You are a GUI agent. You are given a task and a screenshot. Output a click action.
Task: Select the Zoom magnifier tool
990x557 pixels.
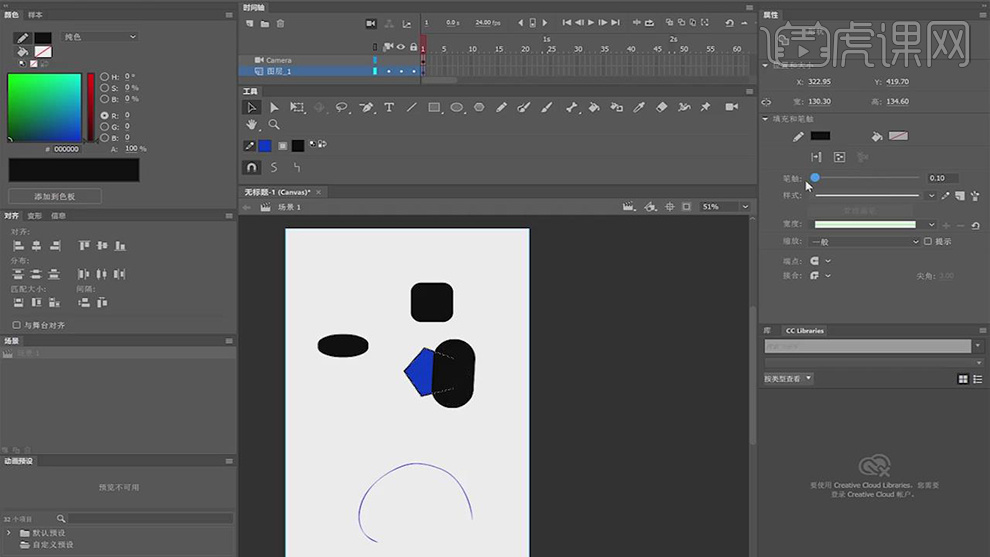pyautogui.click(x=274, y=125)
